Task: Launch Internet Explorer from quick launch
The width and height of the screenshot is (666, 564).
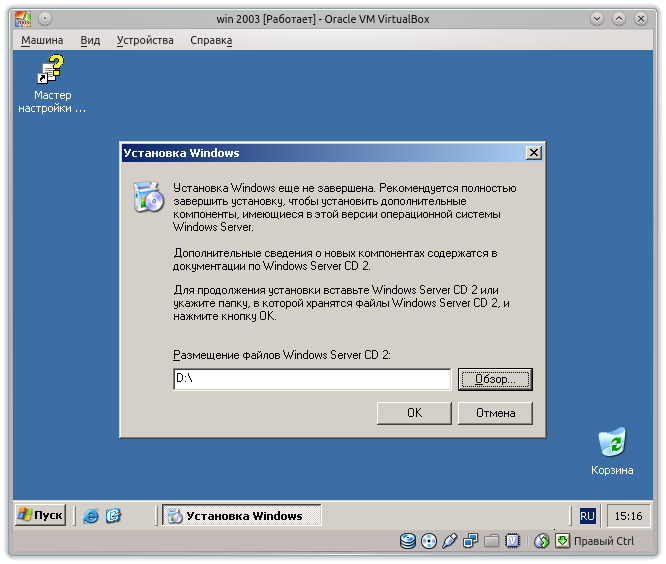Action: (90, 516)
